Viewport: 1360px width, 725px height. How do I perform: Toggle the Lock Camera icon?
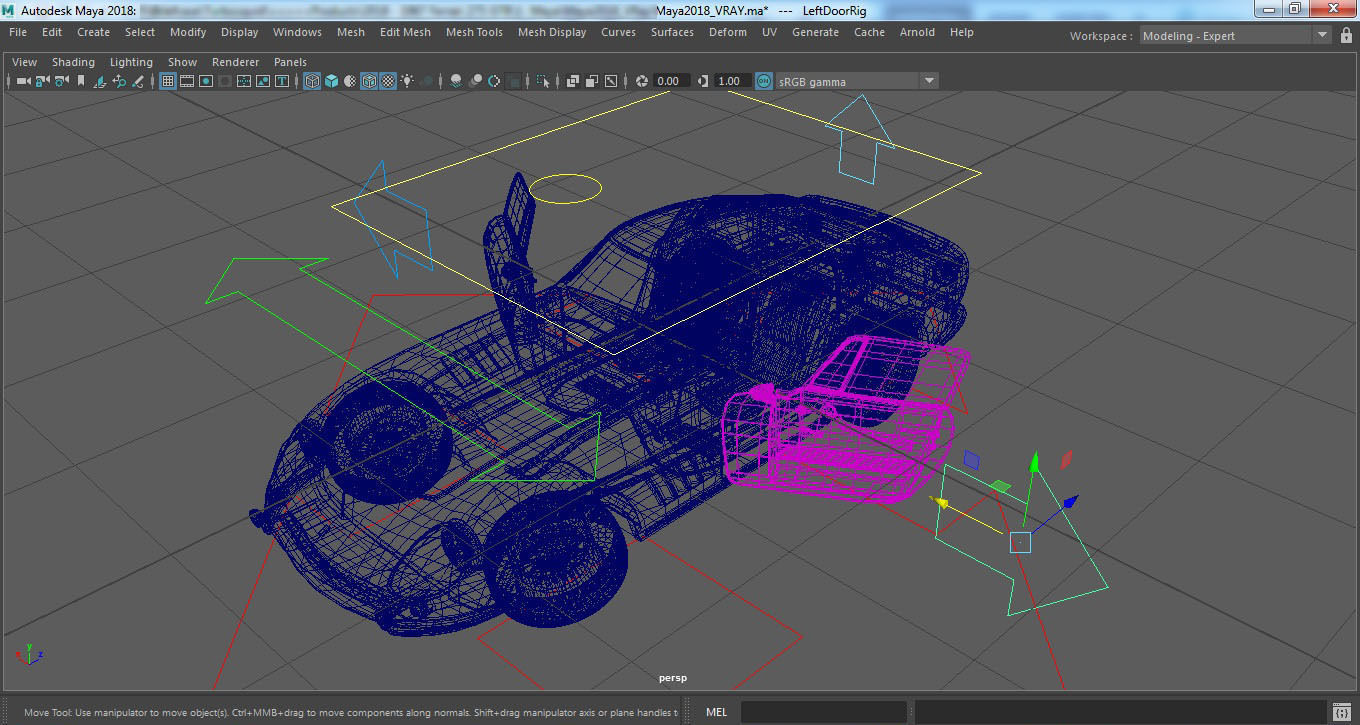[x=43, y=81]
